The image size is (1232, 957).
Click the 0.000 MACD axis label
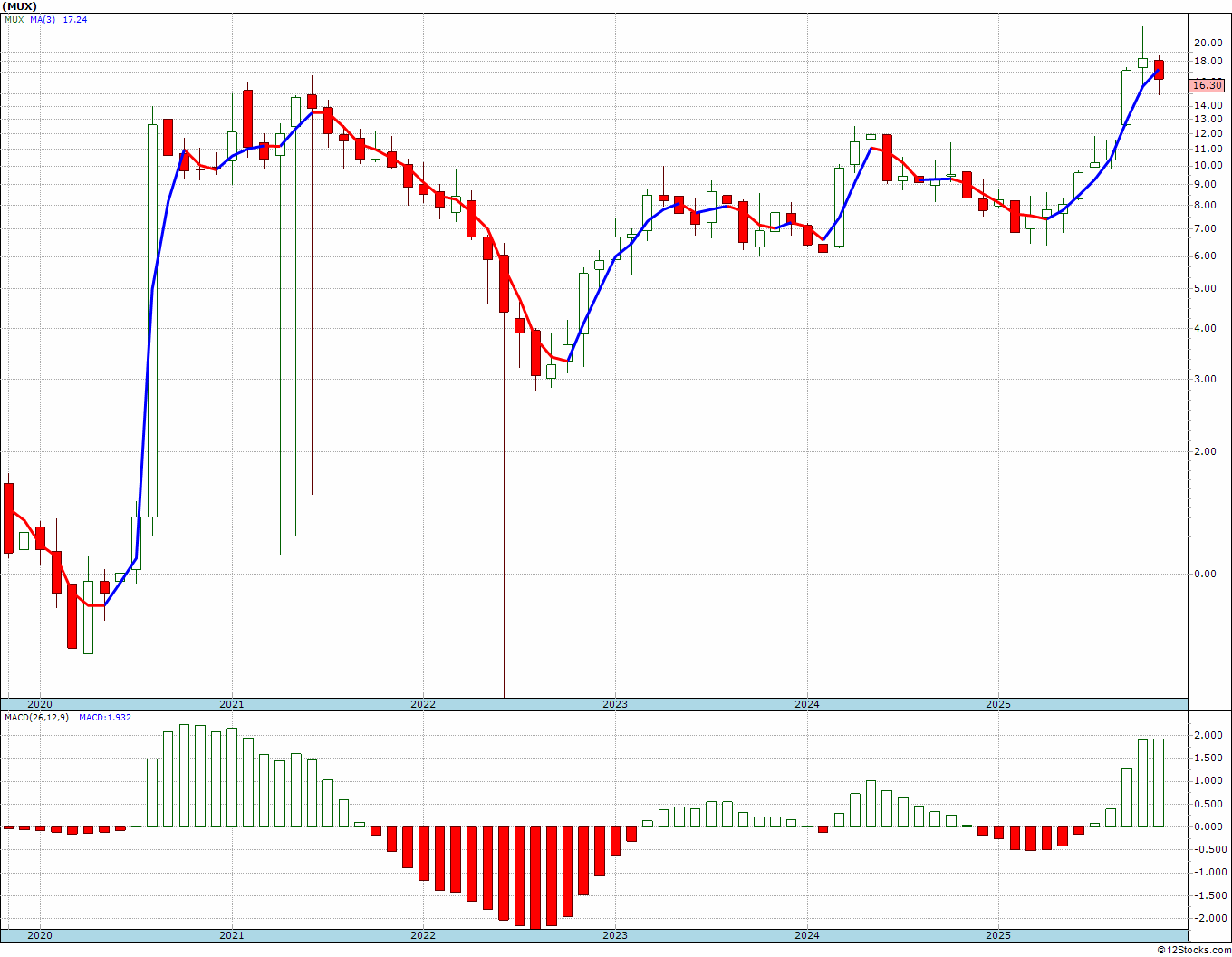tap(1210, 826)
